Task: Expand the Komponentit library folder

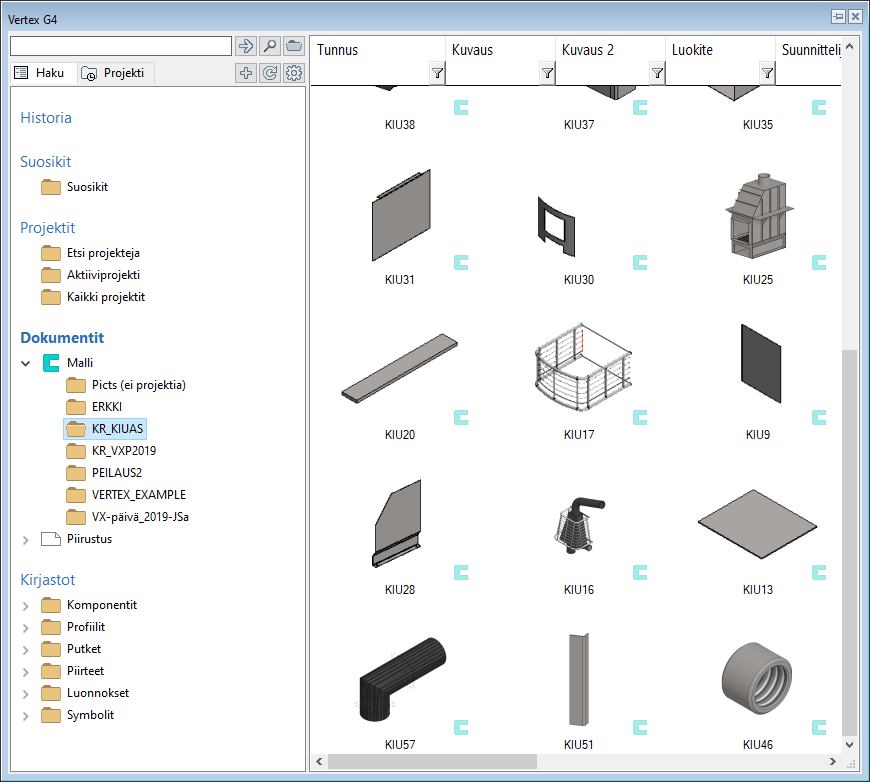Action: (x=26, y=605)
